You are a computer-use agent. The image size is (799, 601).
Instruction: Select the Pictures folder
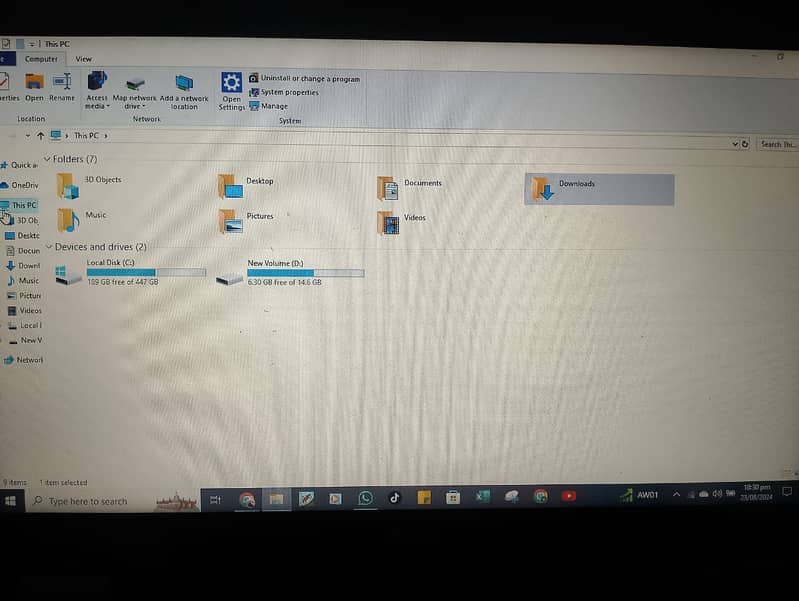pos(246,222)
